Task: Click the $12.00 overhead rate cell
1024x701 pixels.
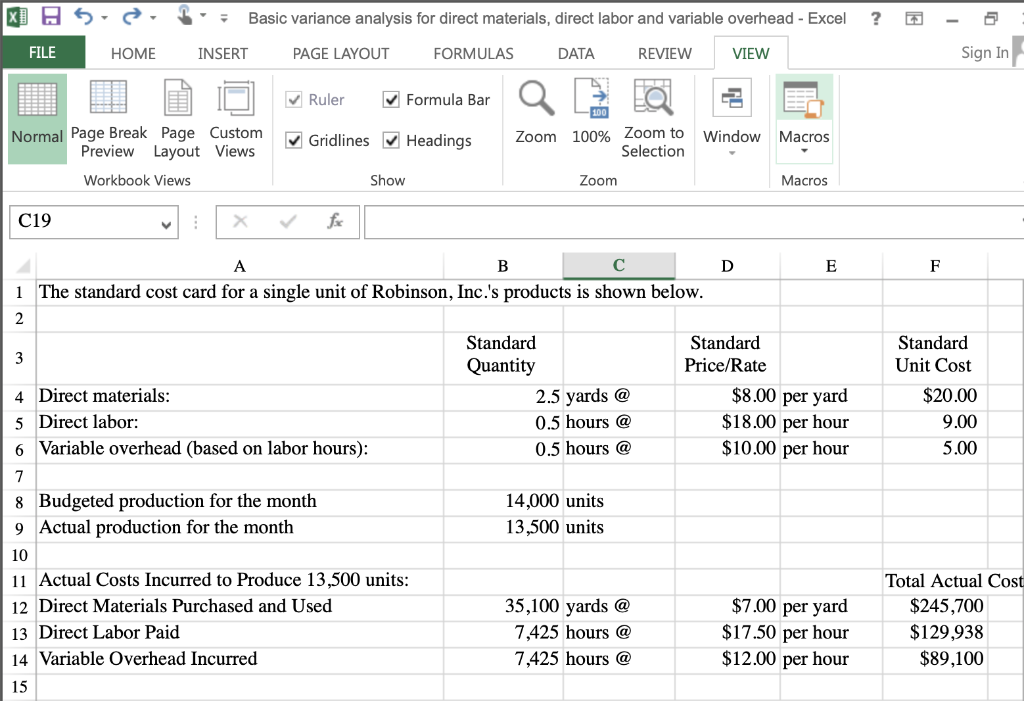Action: click(728, 660)
